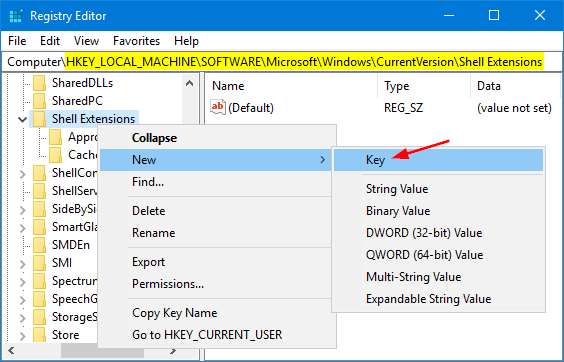Click the SideBySide folder icon
This screenshot has height=362, width=564.
[40, 209]
